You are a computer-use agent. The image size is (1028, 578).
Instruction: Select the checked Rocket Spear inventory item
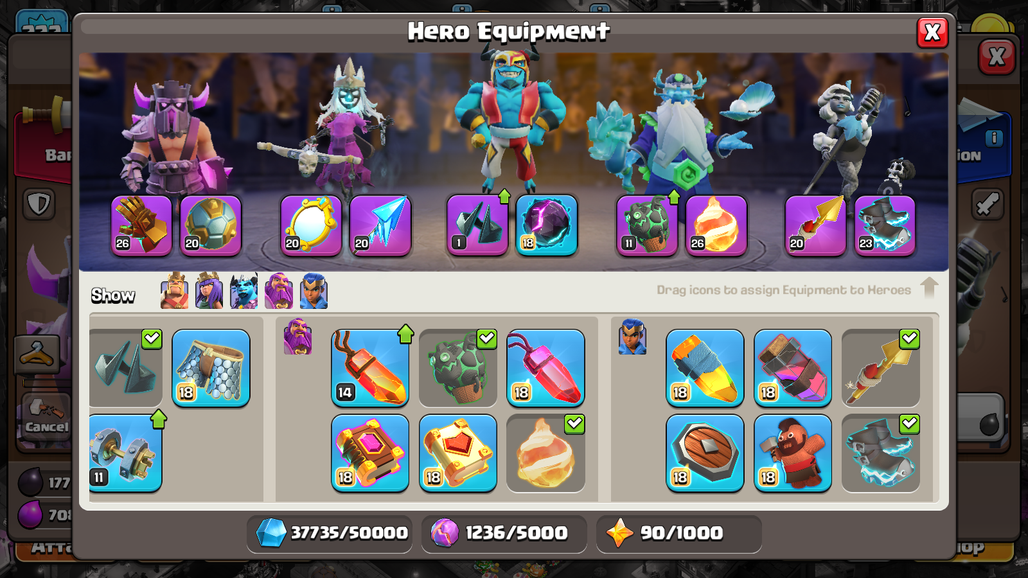click(880, 368)
